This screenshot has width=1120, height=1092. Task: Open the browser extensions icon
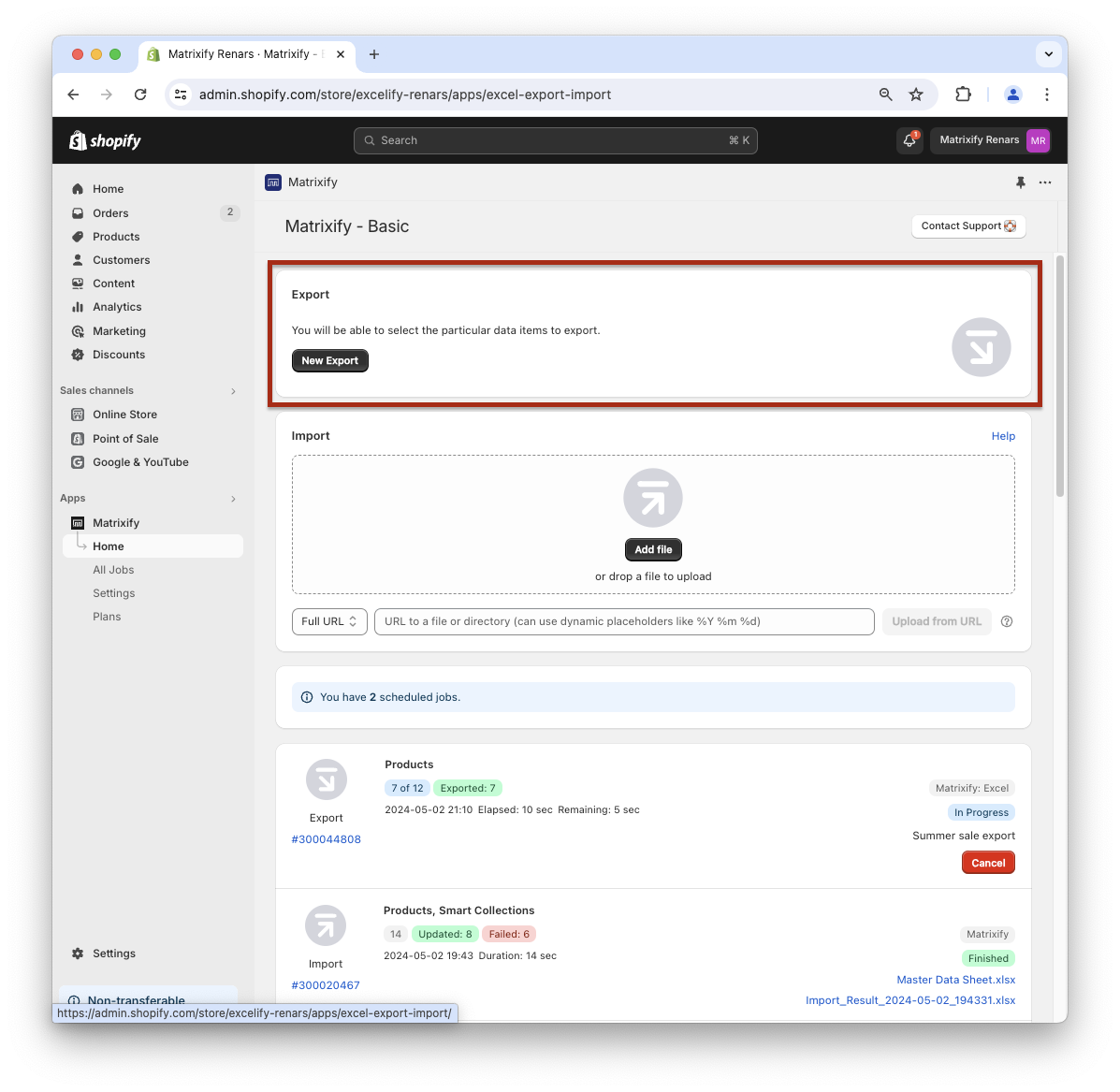(x=963, y=95)
